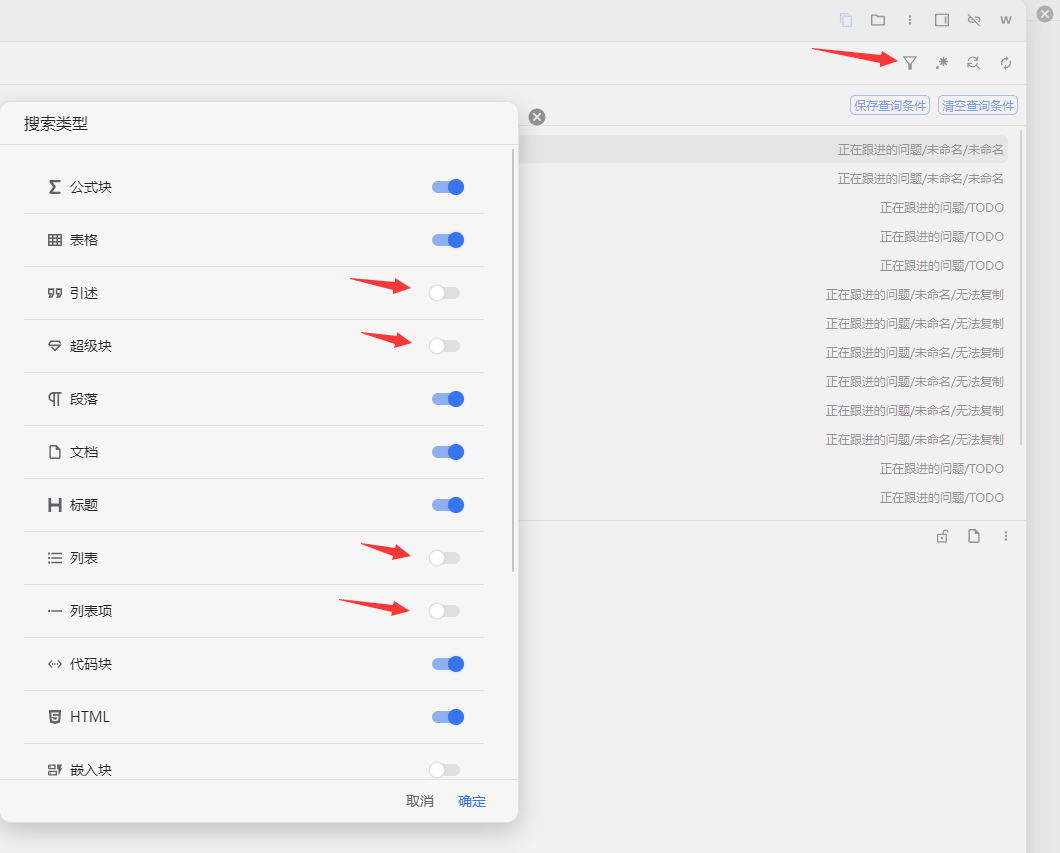Click the W icon in top bar
Image resolution: width=1060 pixels, height=853 pixels.
pyautogui.click(x=1006, y=20)
